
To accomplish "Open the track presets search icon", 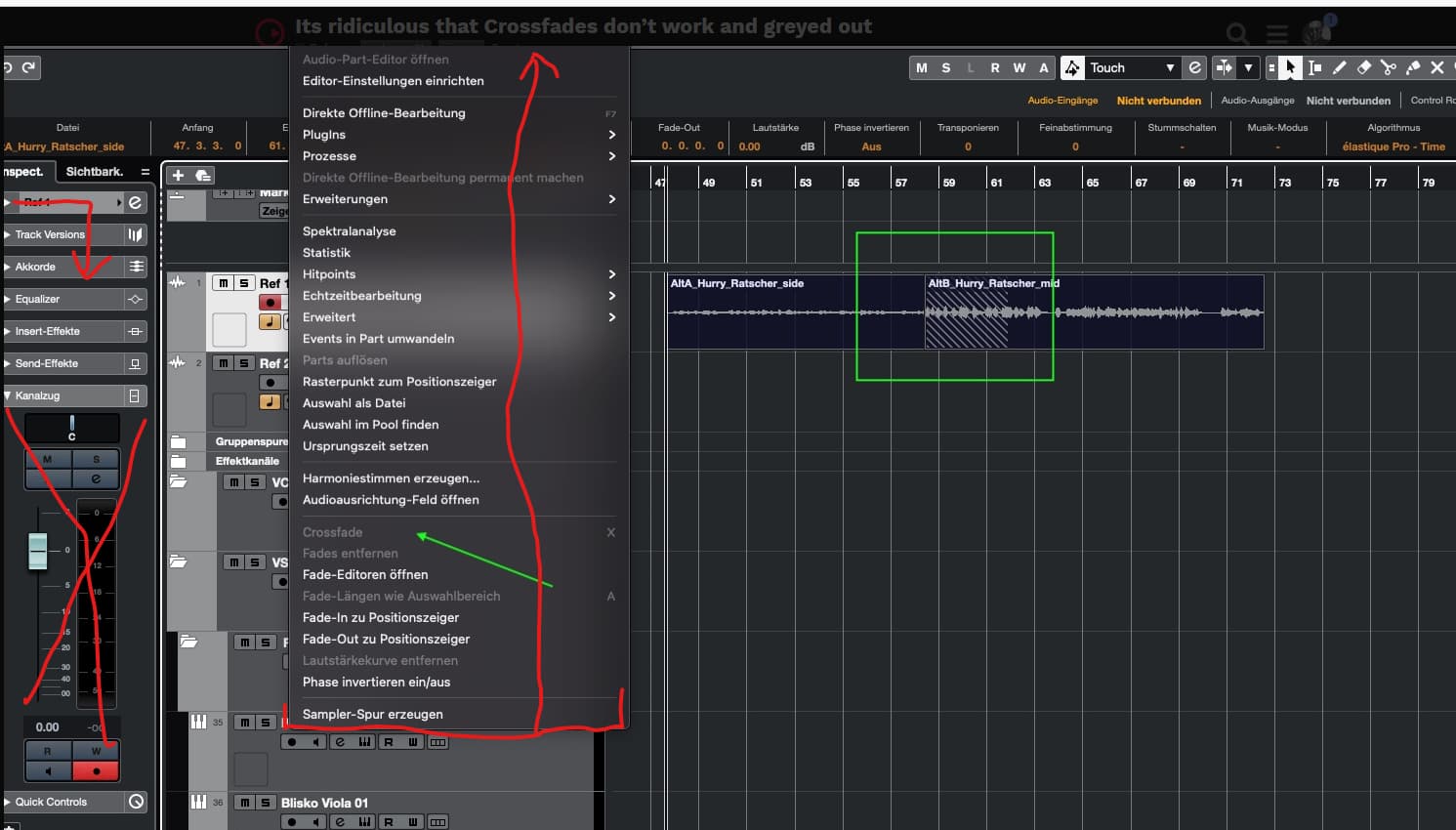I will (203, 175).
